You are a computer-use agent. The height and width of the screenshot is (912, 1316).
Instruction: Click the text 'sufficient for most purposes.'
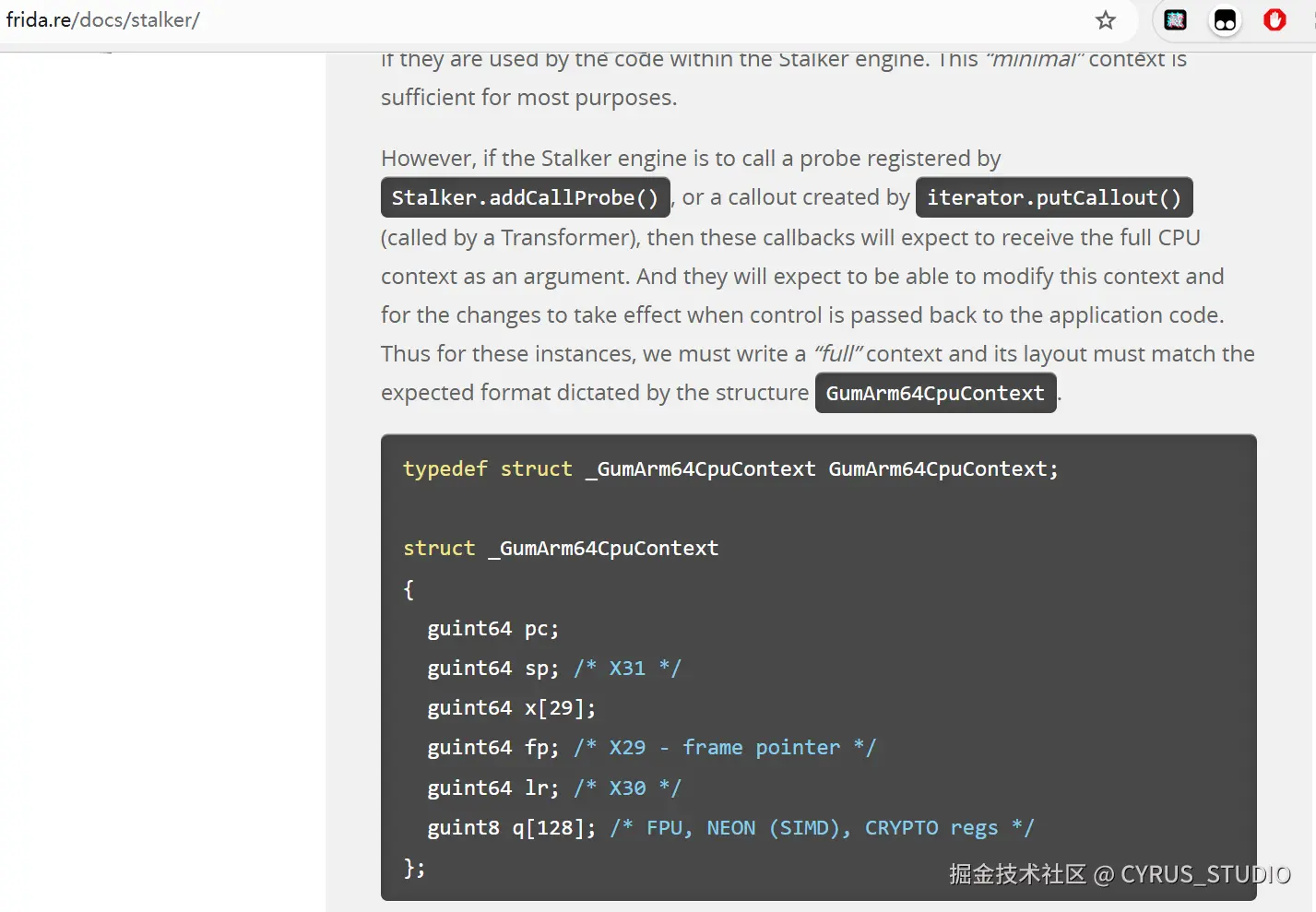(529, 98)
